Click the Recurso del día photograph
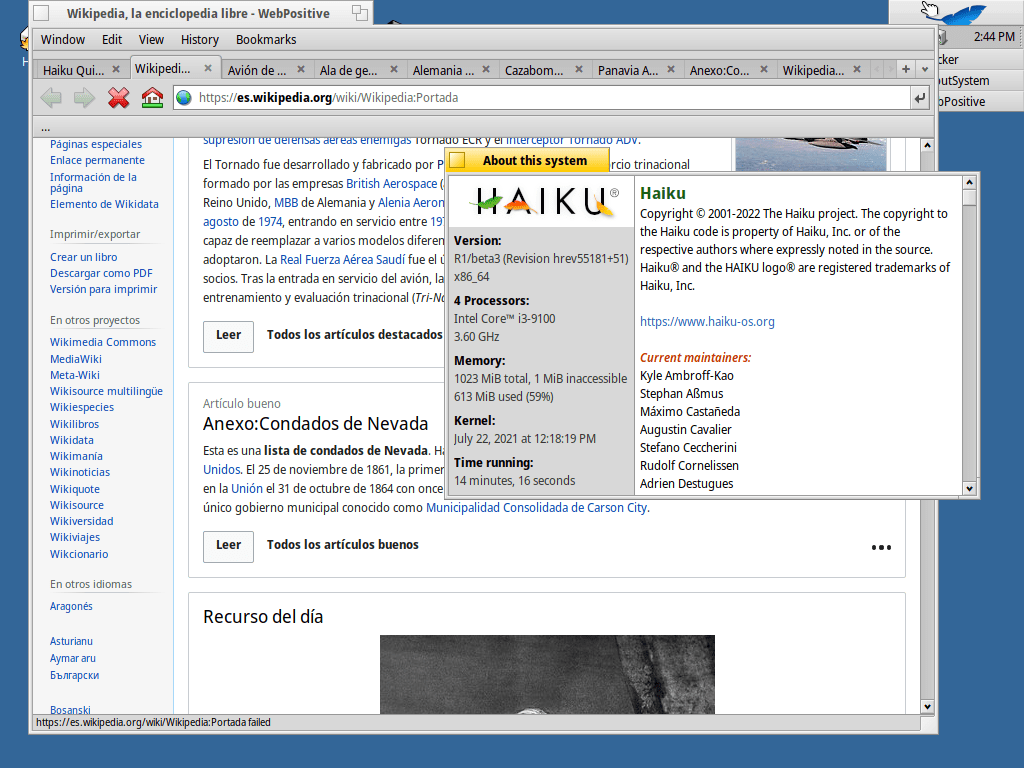The image size is (1024, 768). click(x=547, y=674)
